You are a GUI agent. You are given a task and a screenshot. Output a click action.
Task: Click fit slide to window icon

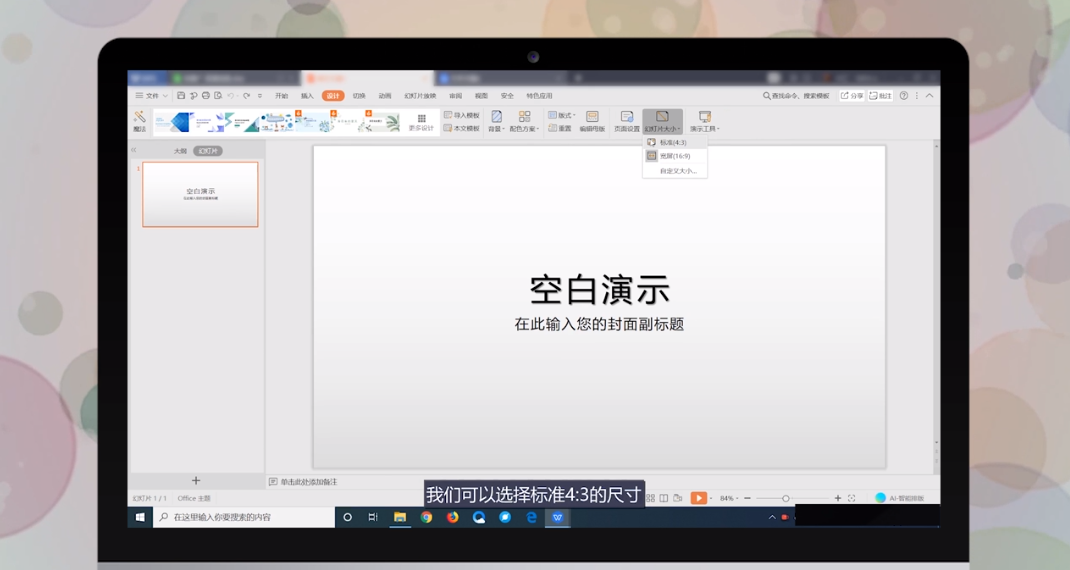pyautogui.click(x=852, y=498)
